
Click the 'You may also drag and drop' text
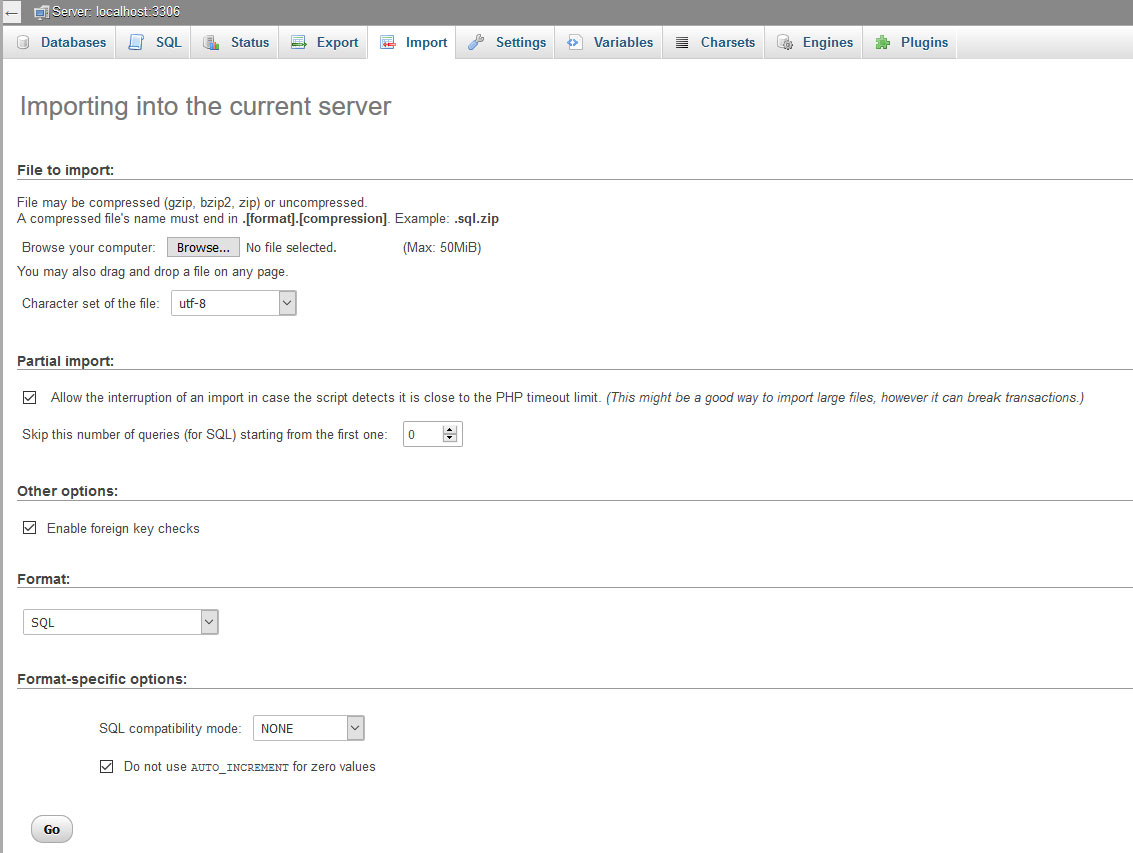click(152, 272)
